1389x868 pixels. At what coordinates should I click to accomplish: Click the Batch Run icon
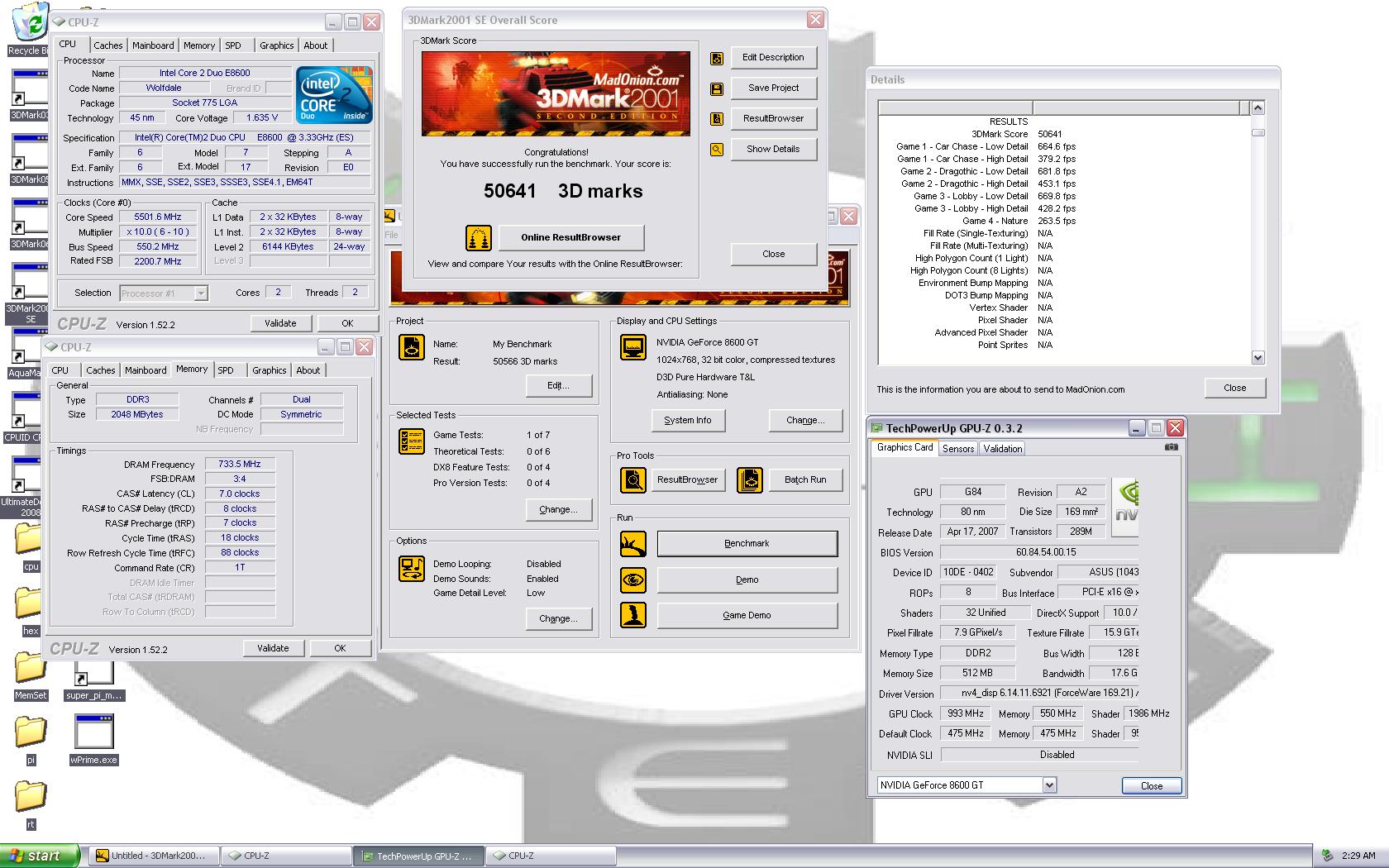tap(750, 479)
